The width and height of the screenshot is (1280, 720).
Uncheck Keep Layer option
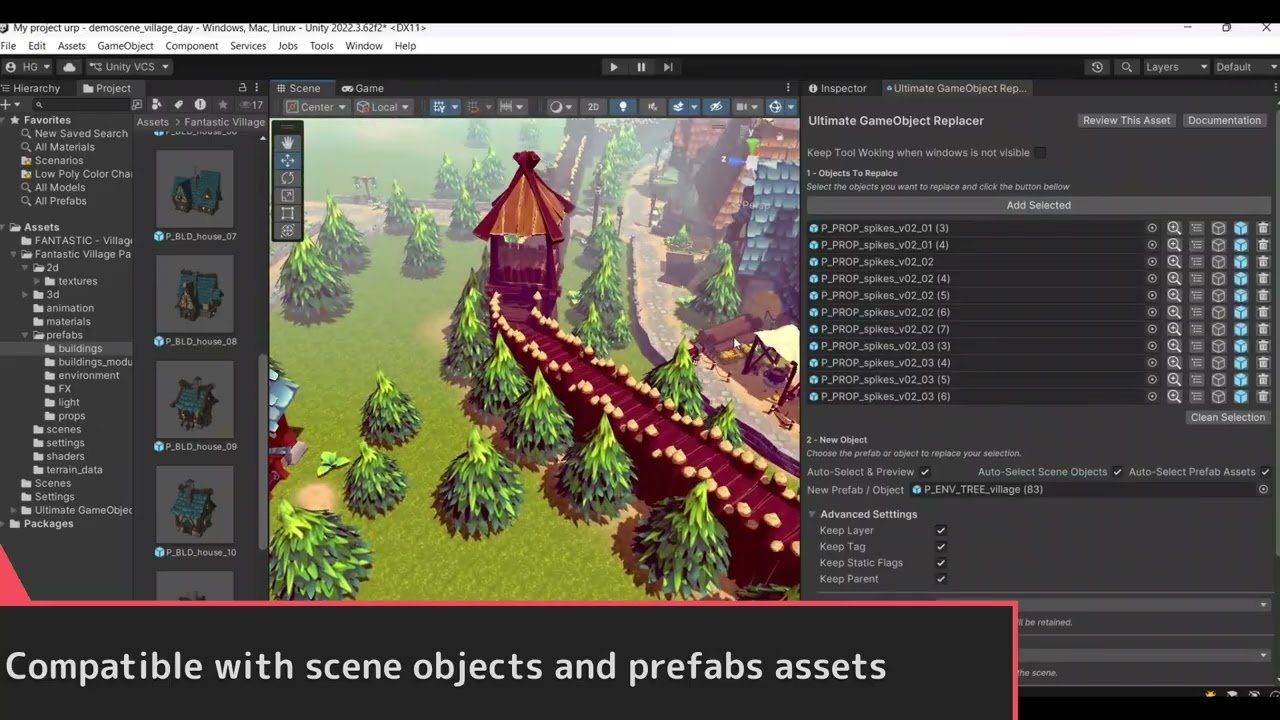click(x=941, y=531)
